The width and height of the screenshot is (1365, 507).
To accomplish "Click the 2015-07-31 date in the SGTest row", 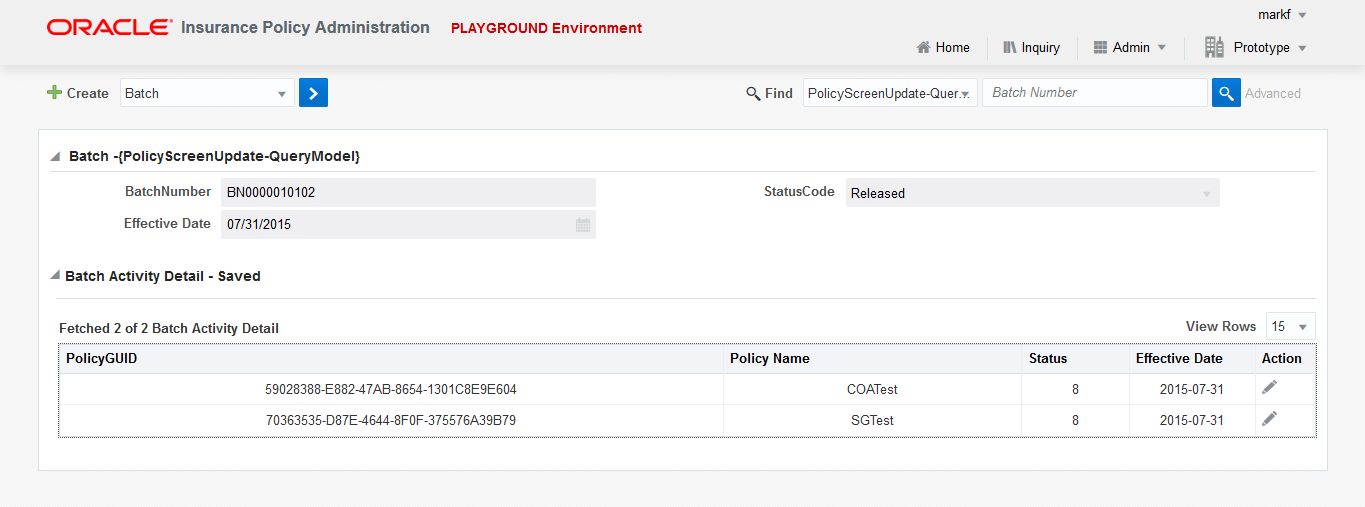I will click(x=1192, y=420).
